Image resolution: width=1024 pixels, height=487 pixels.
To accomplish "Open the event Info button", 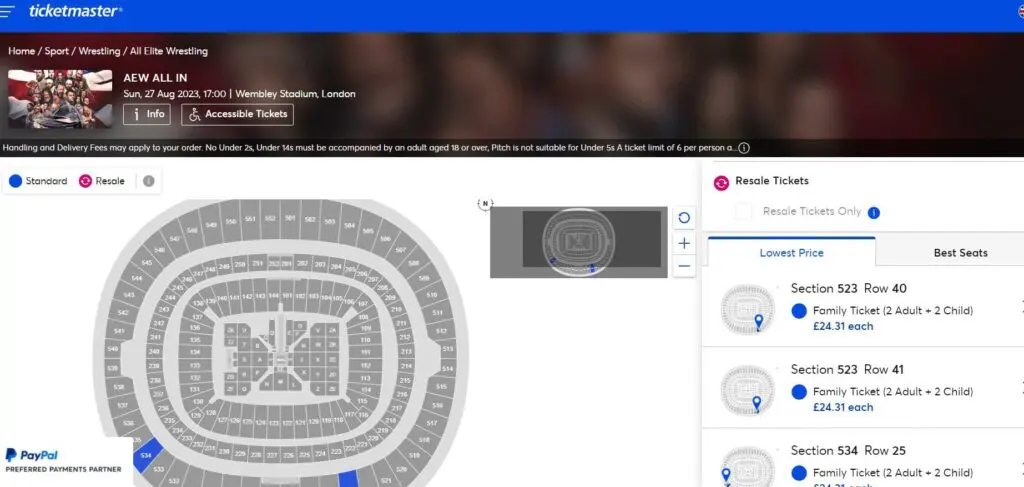I will coord(146,114).
